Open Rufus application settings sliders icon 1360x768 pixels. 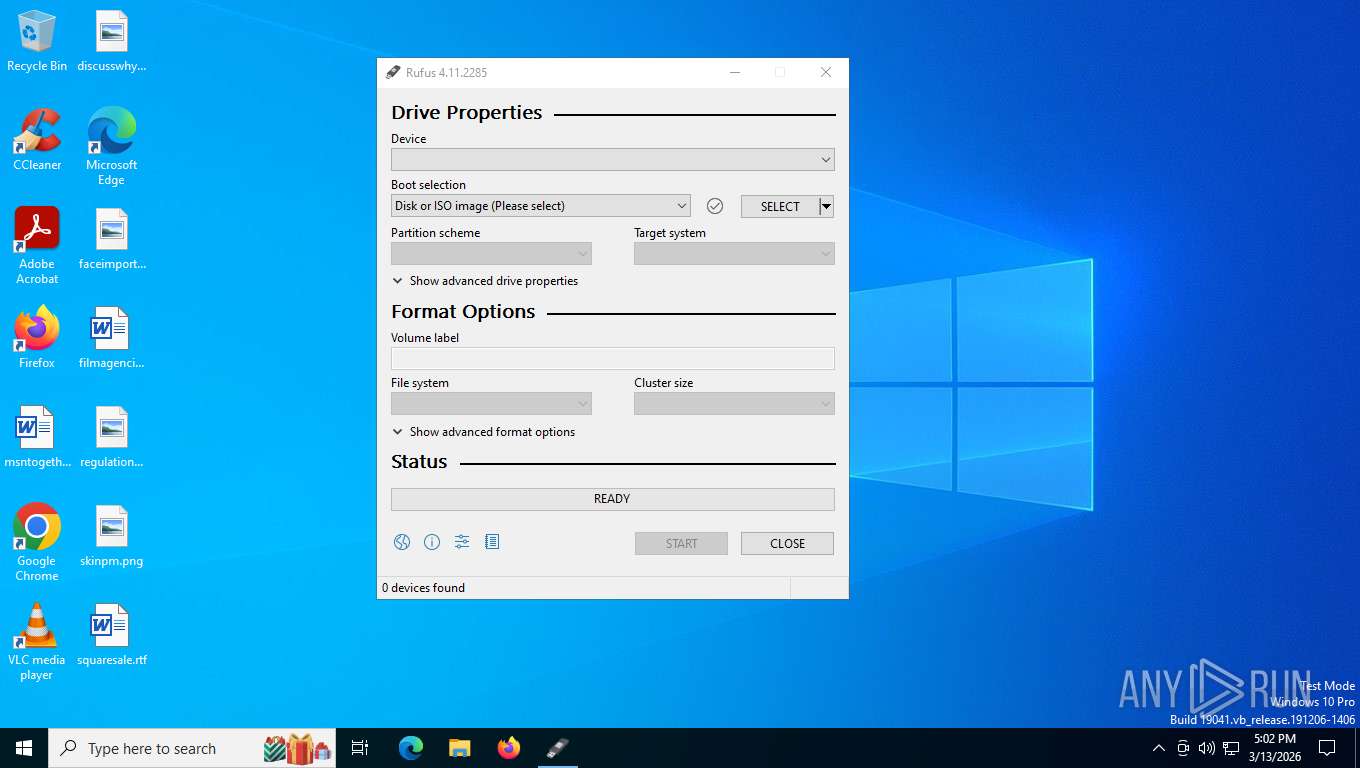[462, 542]
